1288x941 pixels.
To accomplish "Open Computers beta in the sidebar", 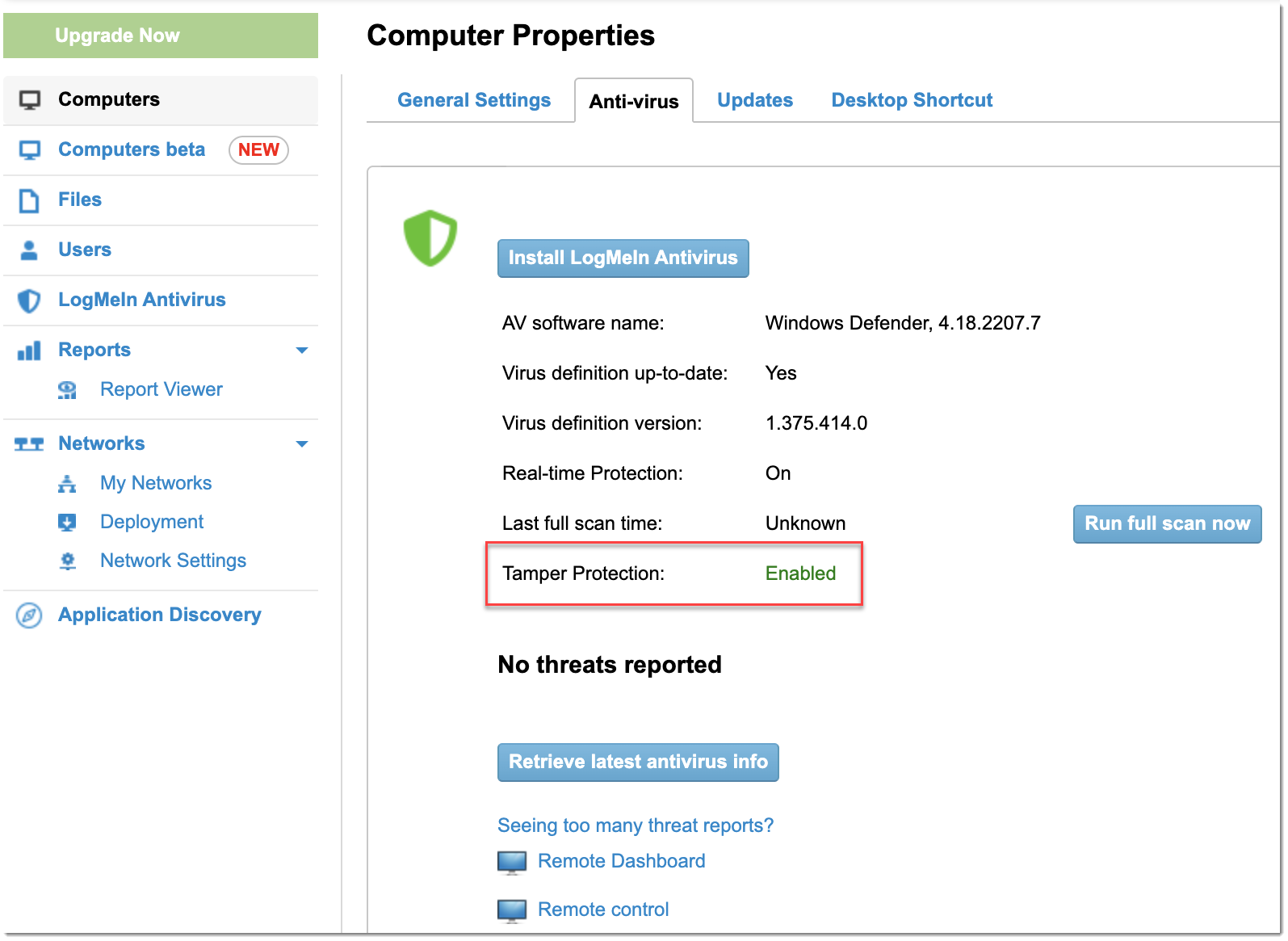I will coord(132,149).
